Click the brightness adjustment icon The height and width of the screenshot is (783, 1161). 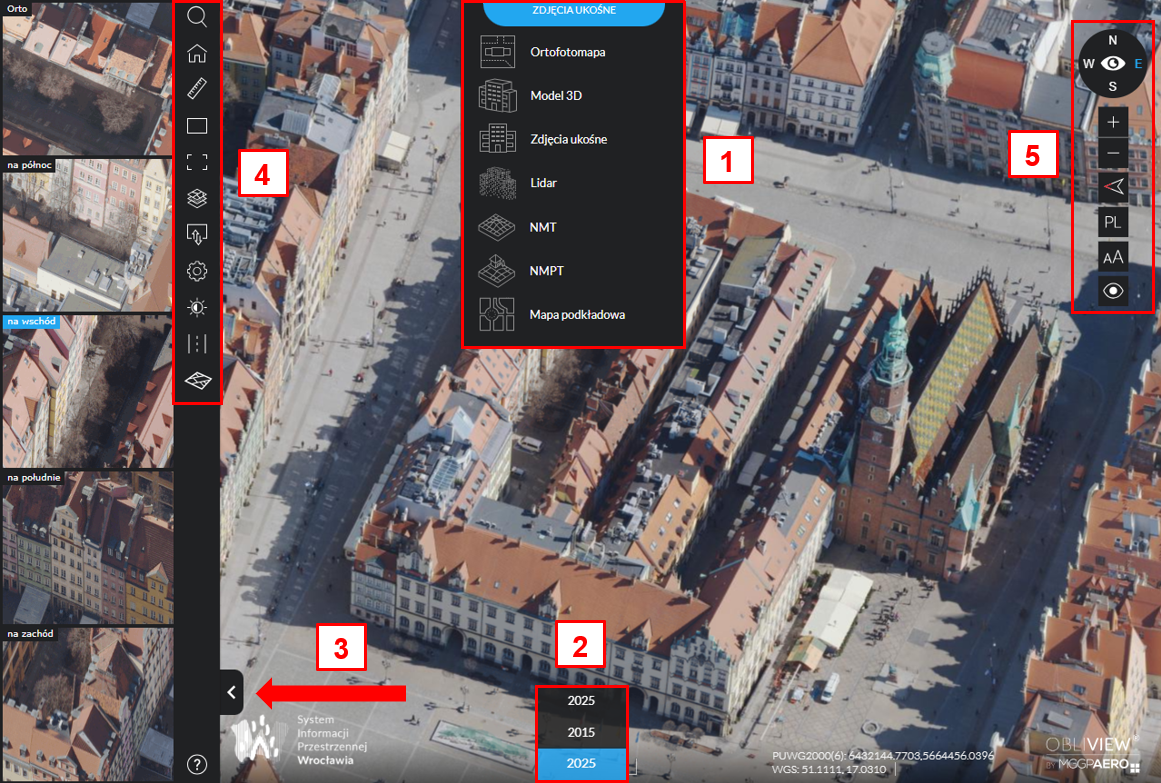tap(197, 307)
